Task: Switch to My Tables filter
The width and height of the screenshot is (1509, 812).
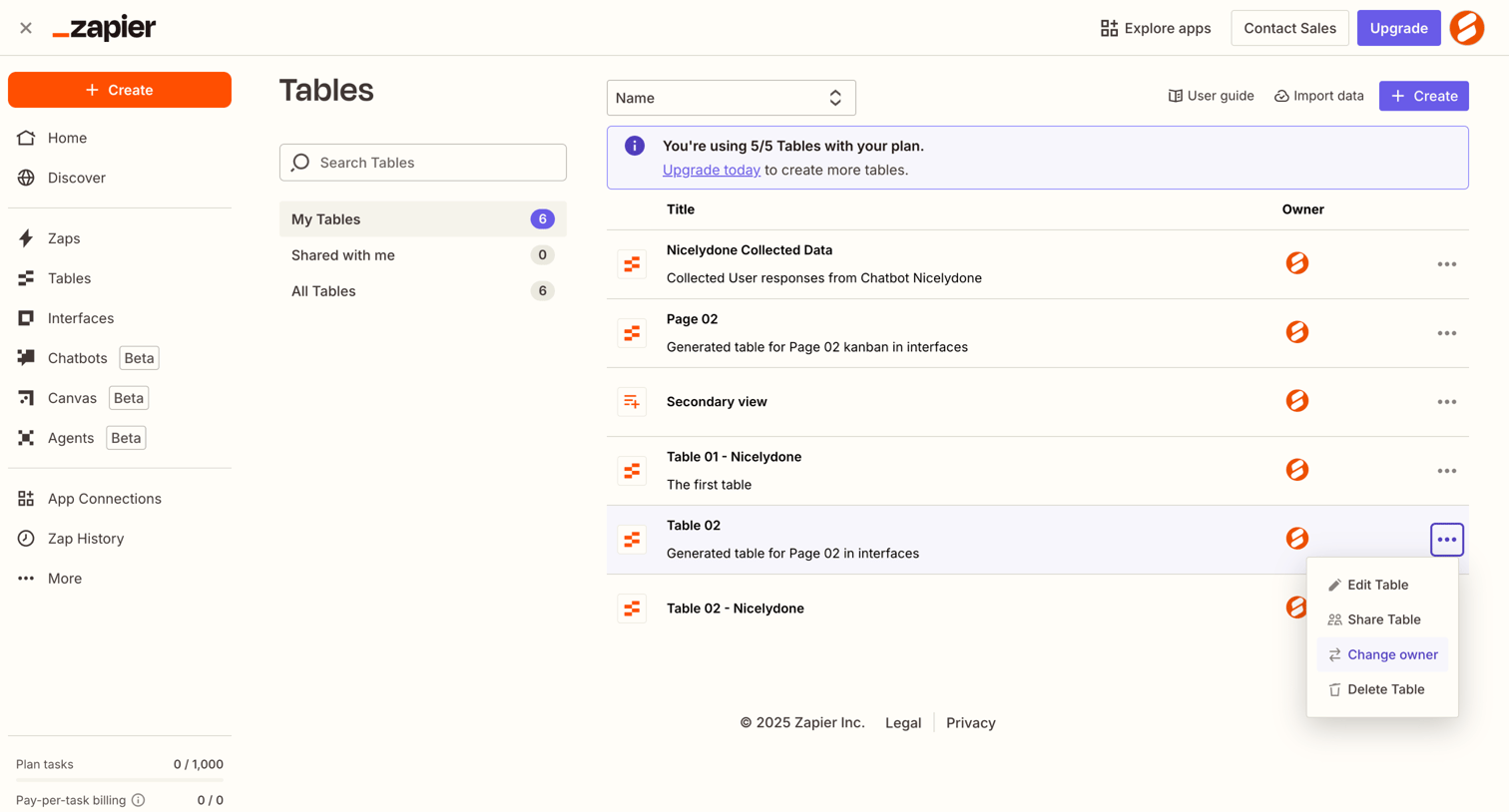Action: click(423, 219)
